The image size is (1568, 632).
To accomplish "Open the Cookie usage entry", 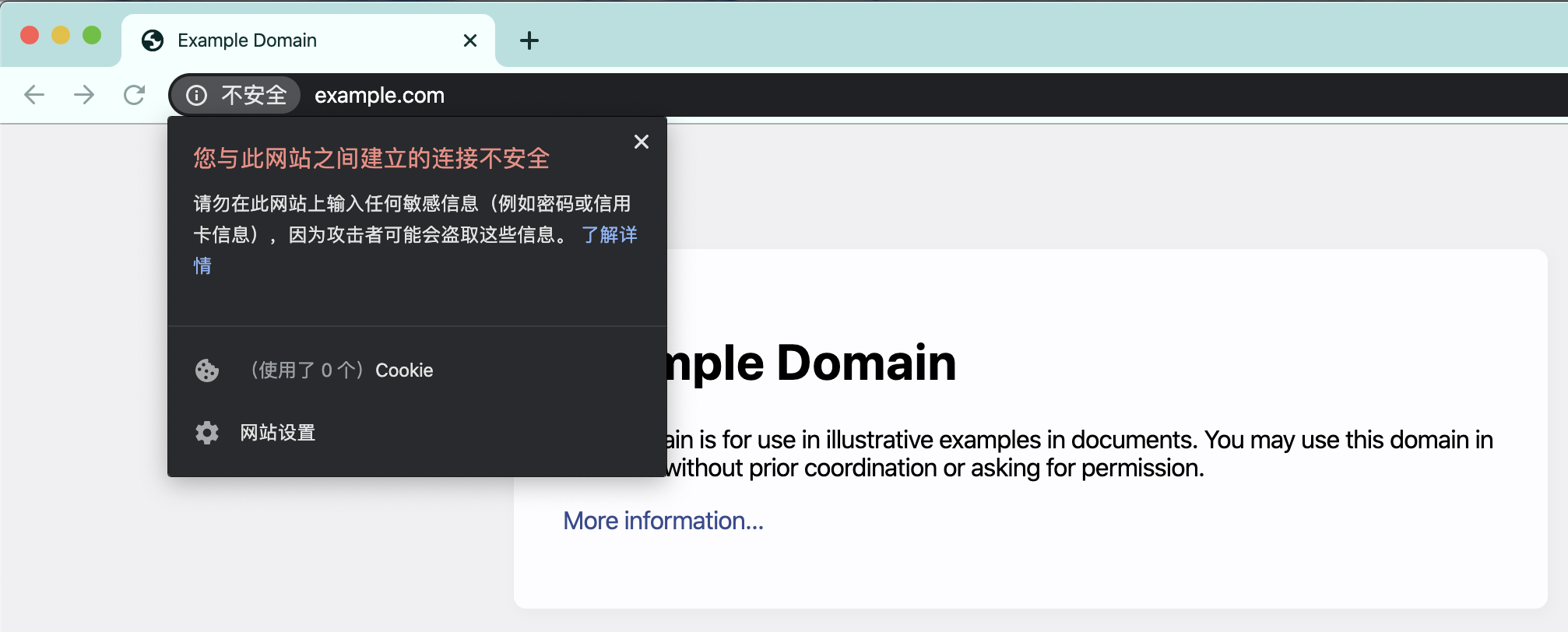I will coord(417,370).
